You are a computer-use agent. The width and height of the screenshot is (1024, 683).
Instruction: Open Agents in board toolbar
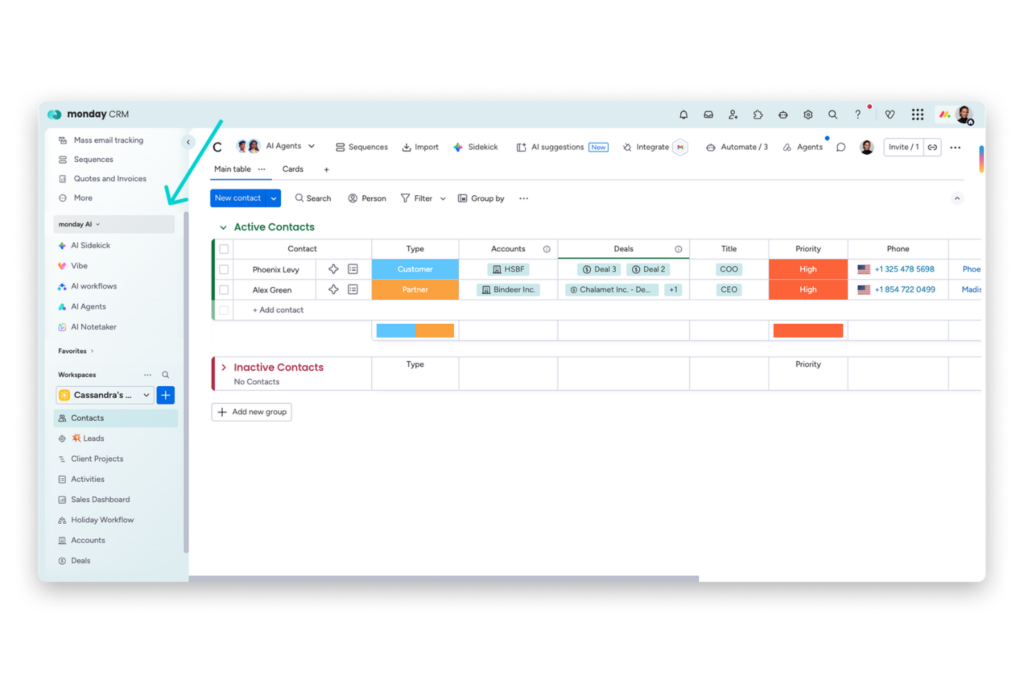(x=803, y=147)
